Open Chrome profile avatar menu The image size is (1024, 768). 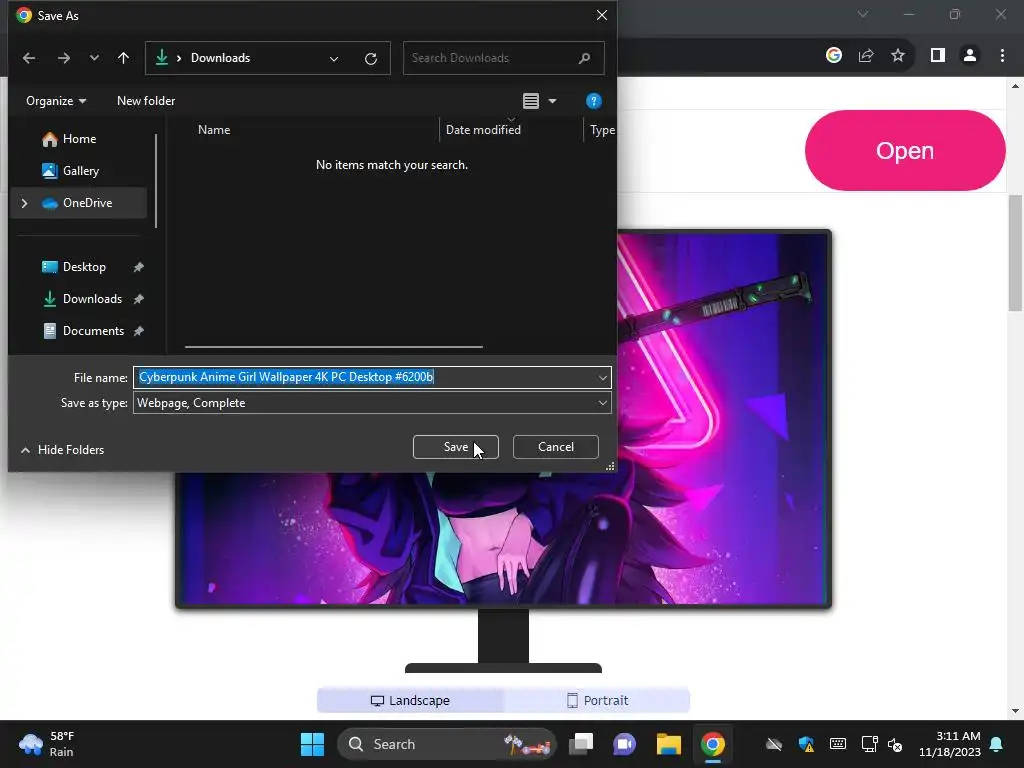[970, 56]
